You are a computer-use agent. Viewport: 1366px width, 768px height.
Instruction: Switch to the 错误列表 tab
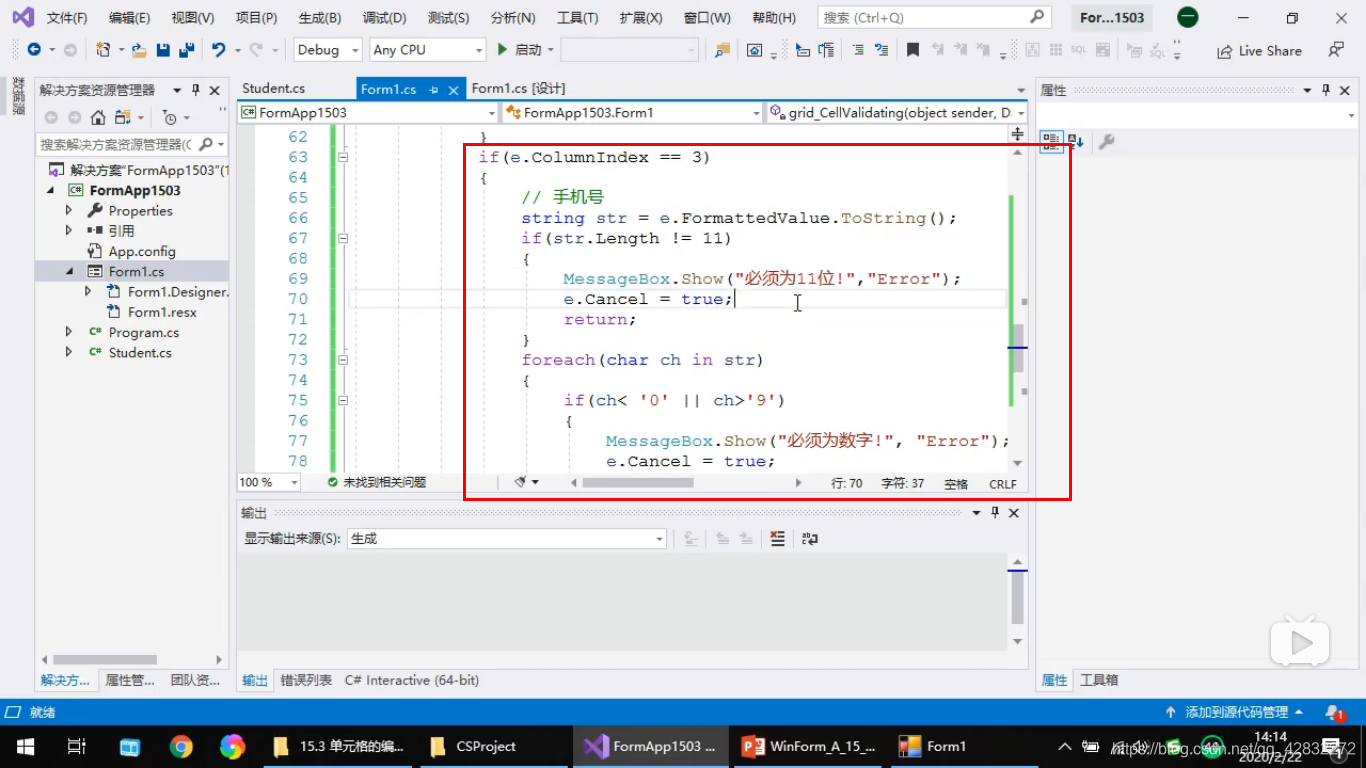click(306, 680)
